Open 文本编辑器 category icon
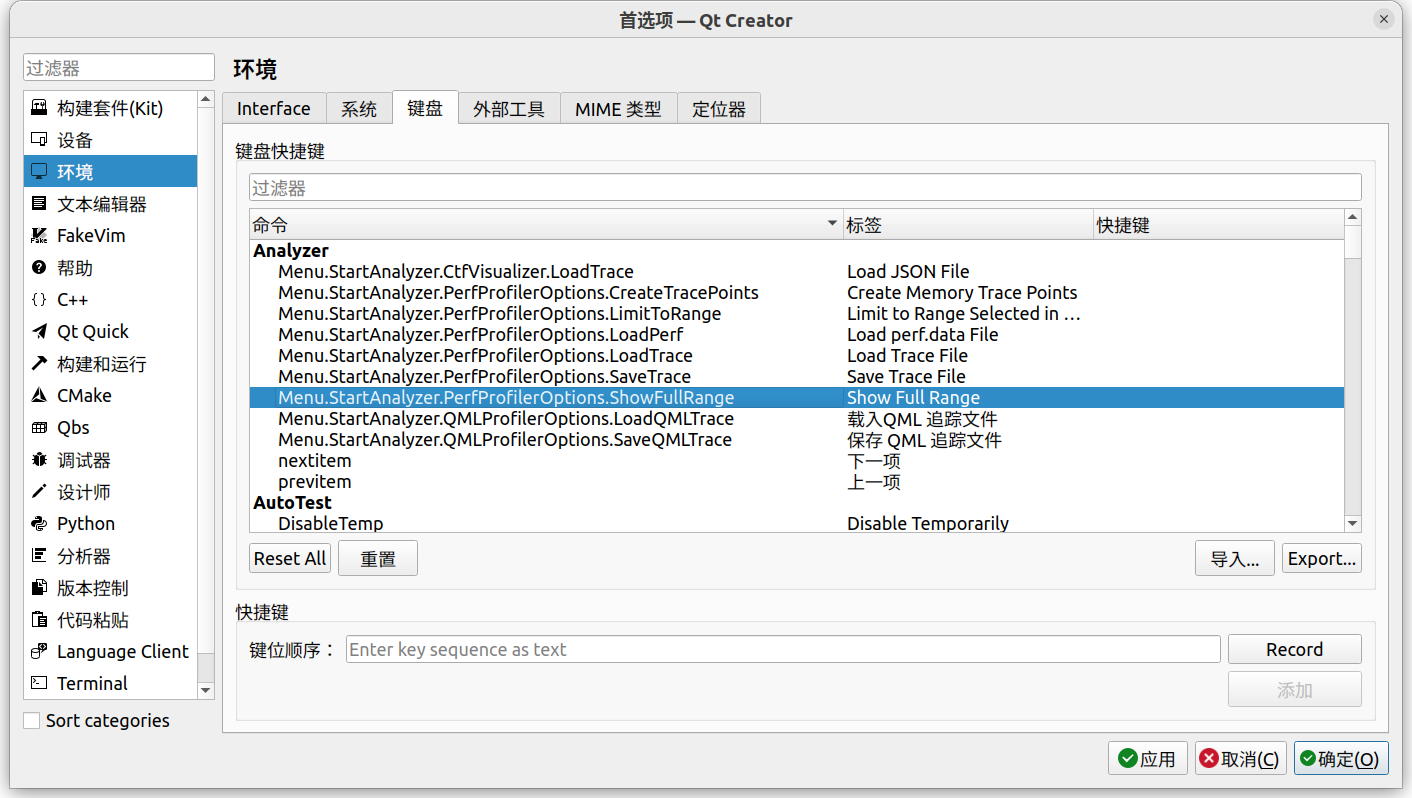This screenshot has width=1412, height=798. tap(39, 204)
